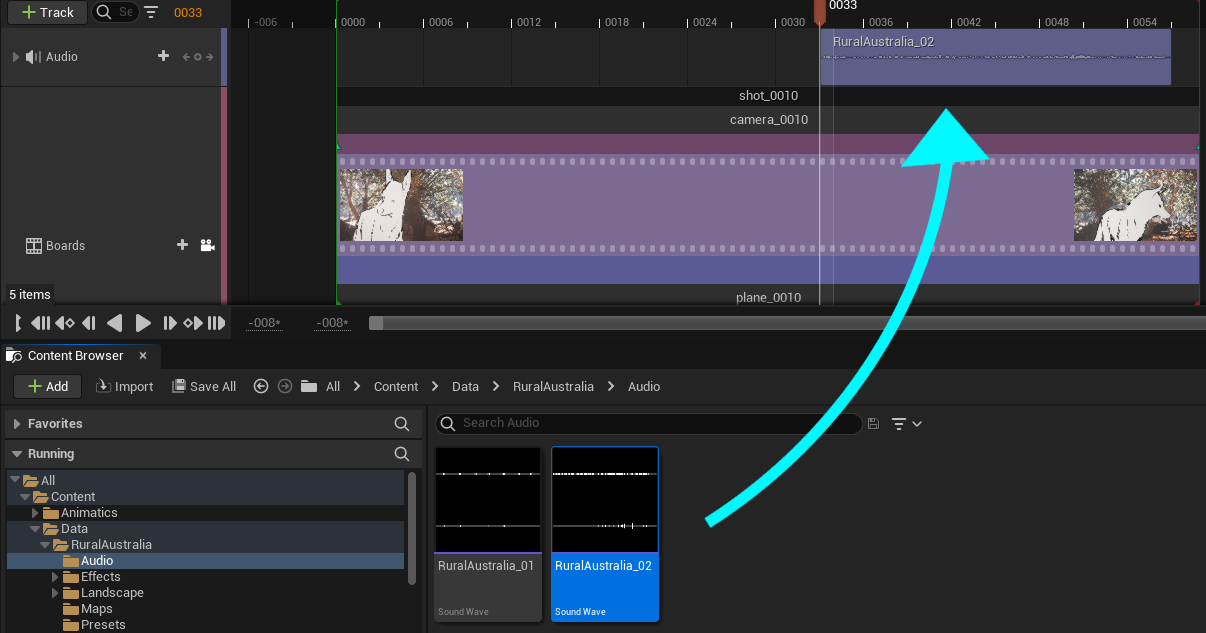Search within Favorites

click(402, 424)
